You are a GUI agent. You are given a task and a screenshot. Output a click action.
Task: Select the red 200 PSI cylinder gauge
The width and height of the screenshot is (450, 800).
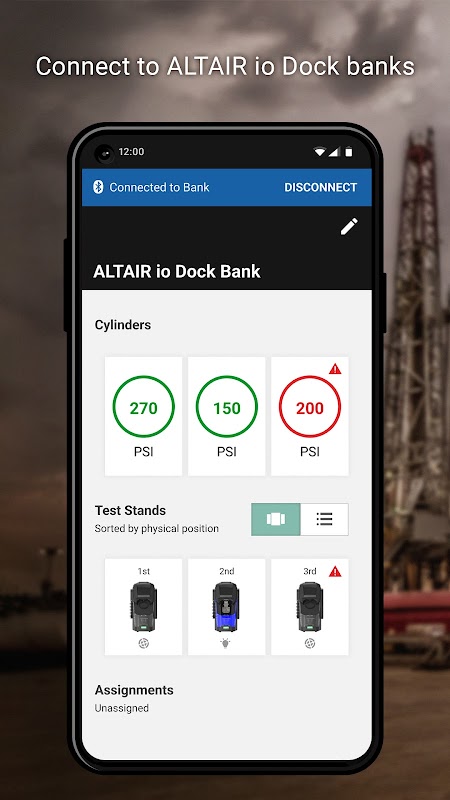click(x=310, y=407)
